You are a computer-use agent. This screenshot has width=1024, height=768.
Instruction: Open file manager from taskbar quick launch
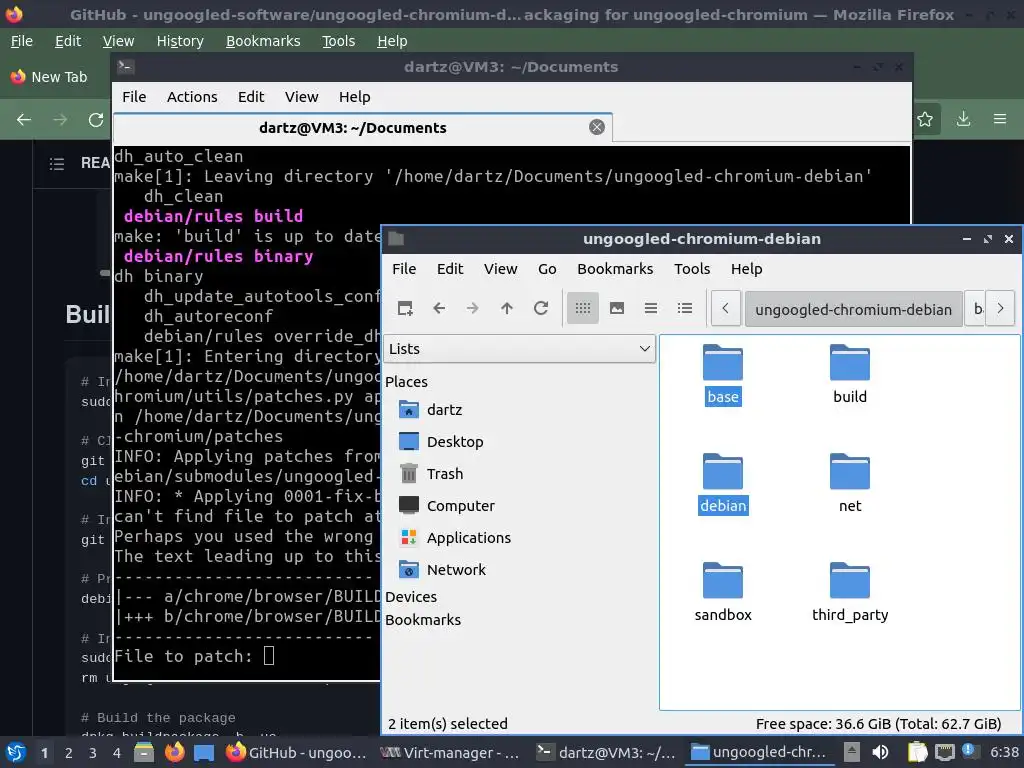[x=144, y=752]
